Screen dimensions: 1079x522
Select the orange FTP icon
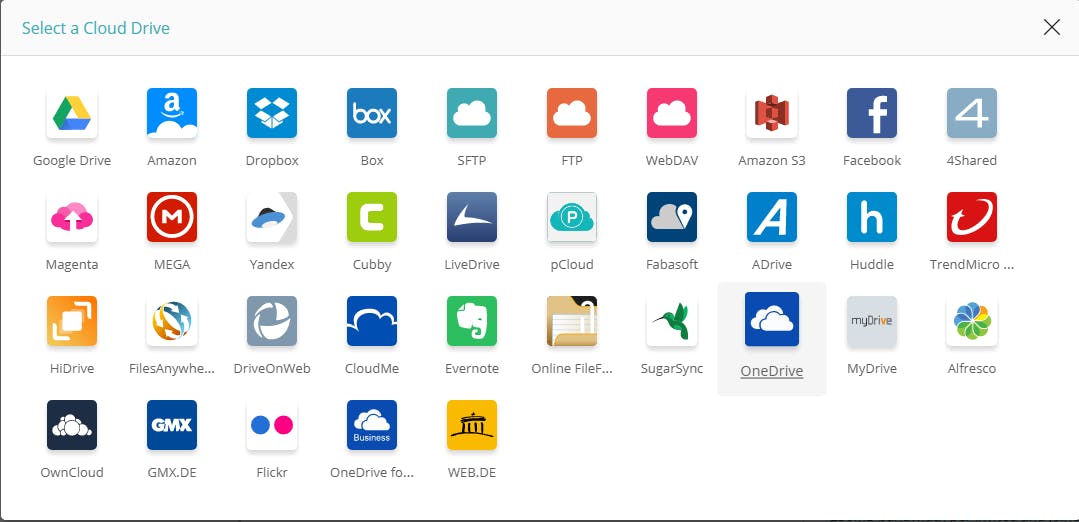572,113
